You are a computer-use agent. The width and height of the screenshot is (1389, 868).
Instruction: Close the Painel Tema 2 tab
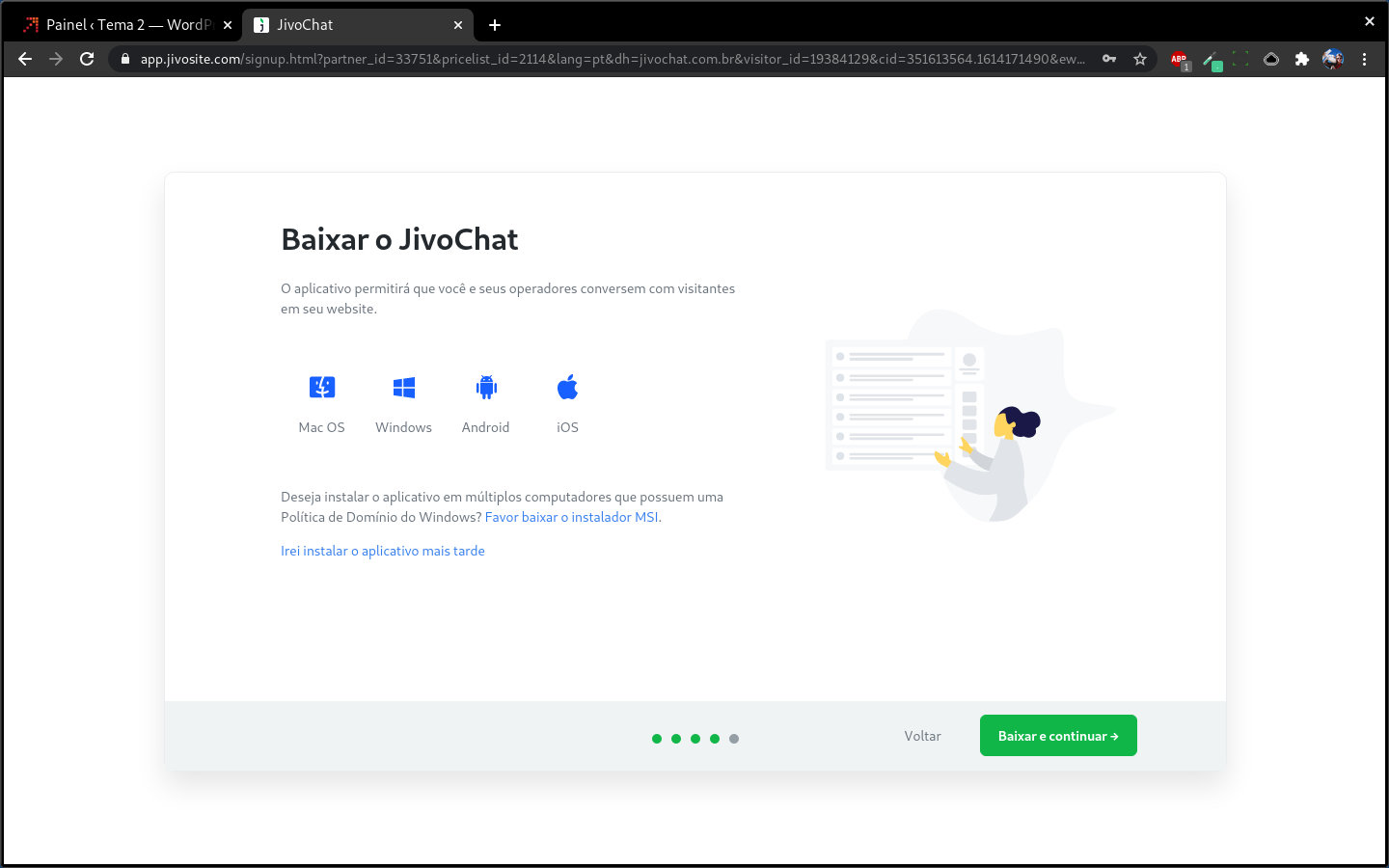point(228,25)
